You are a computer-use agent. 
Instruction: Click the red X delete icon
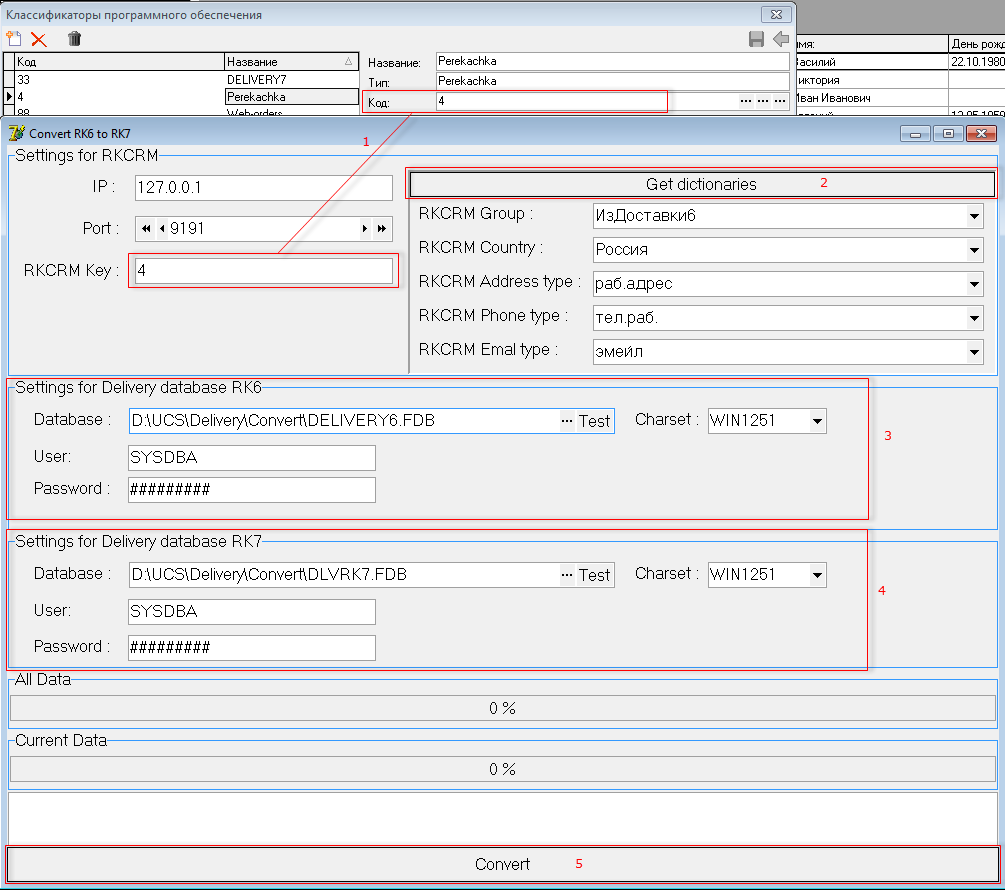point(39,39)
